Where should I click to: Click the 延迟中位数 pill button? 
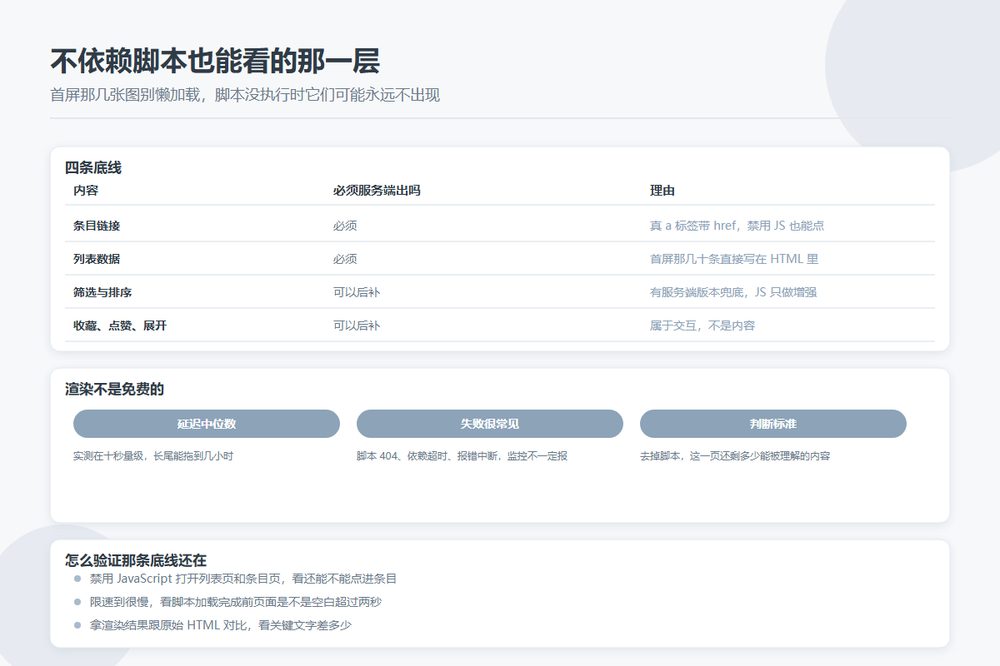tap(206, 424)
